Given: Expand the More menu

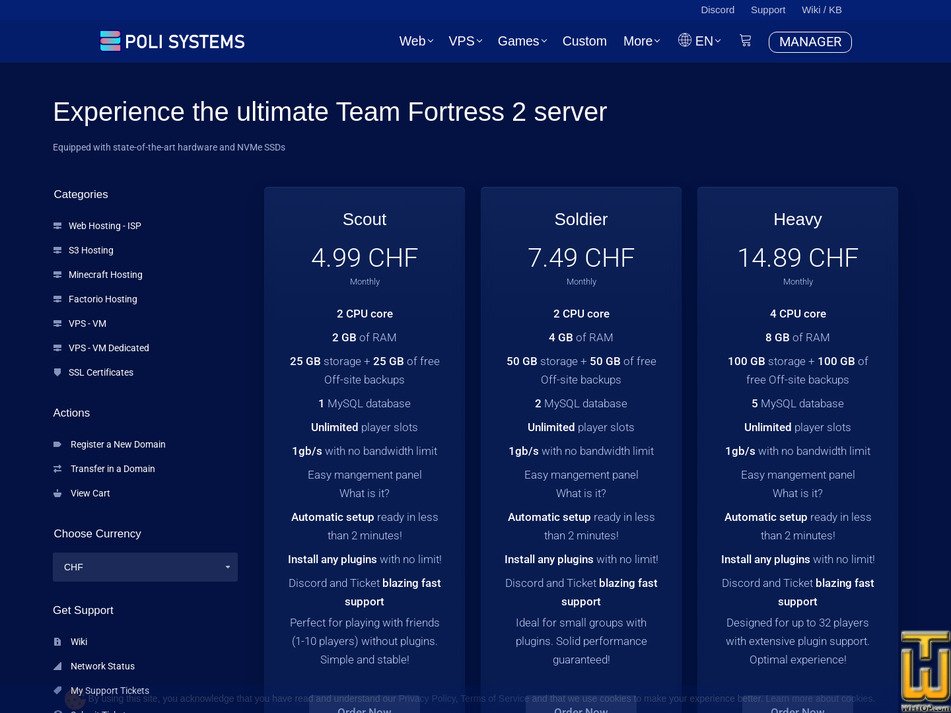Looking at the screenshot, I should point(642,41).
